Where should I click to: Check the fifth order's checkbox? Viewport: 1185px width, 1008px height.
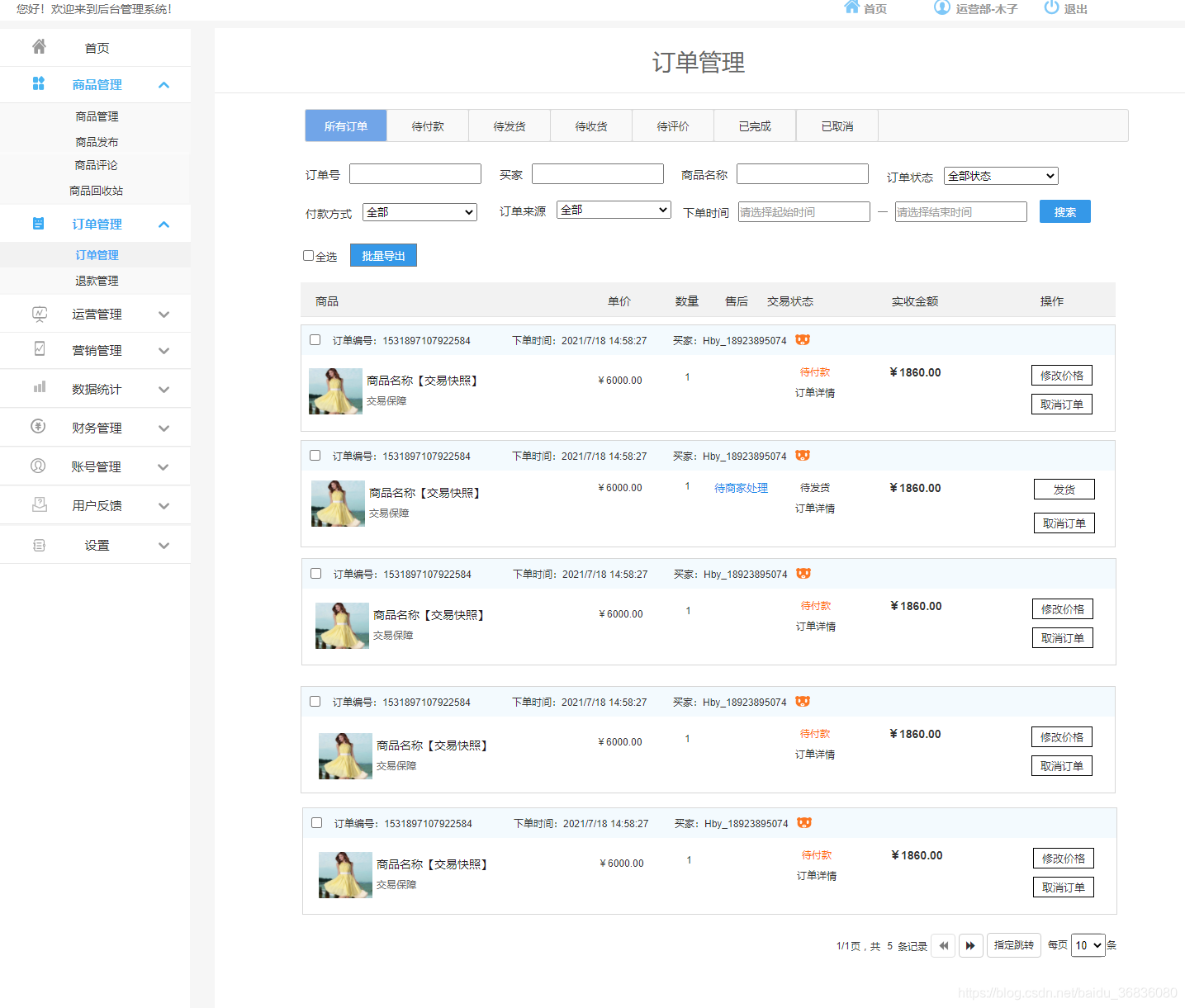(x=316, y=822)
